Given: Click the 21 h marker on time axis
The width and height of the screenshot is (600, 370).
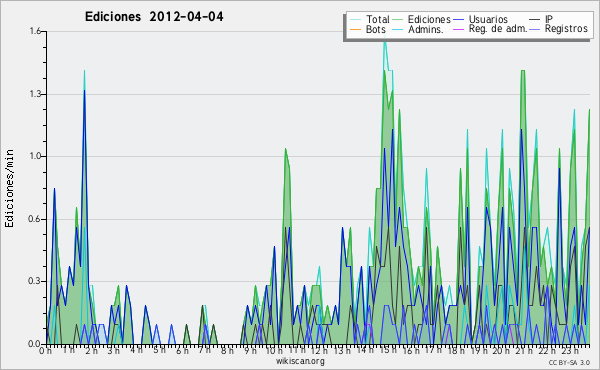Looking at the screenshot, I should coord(524,350).
